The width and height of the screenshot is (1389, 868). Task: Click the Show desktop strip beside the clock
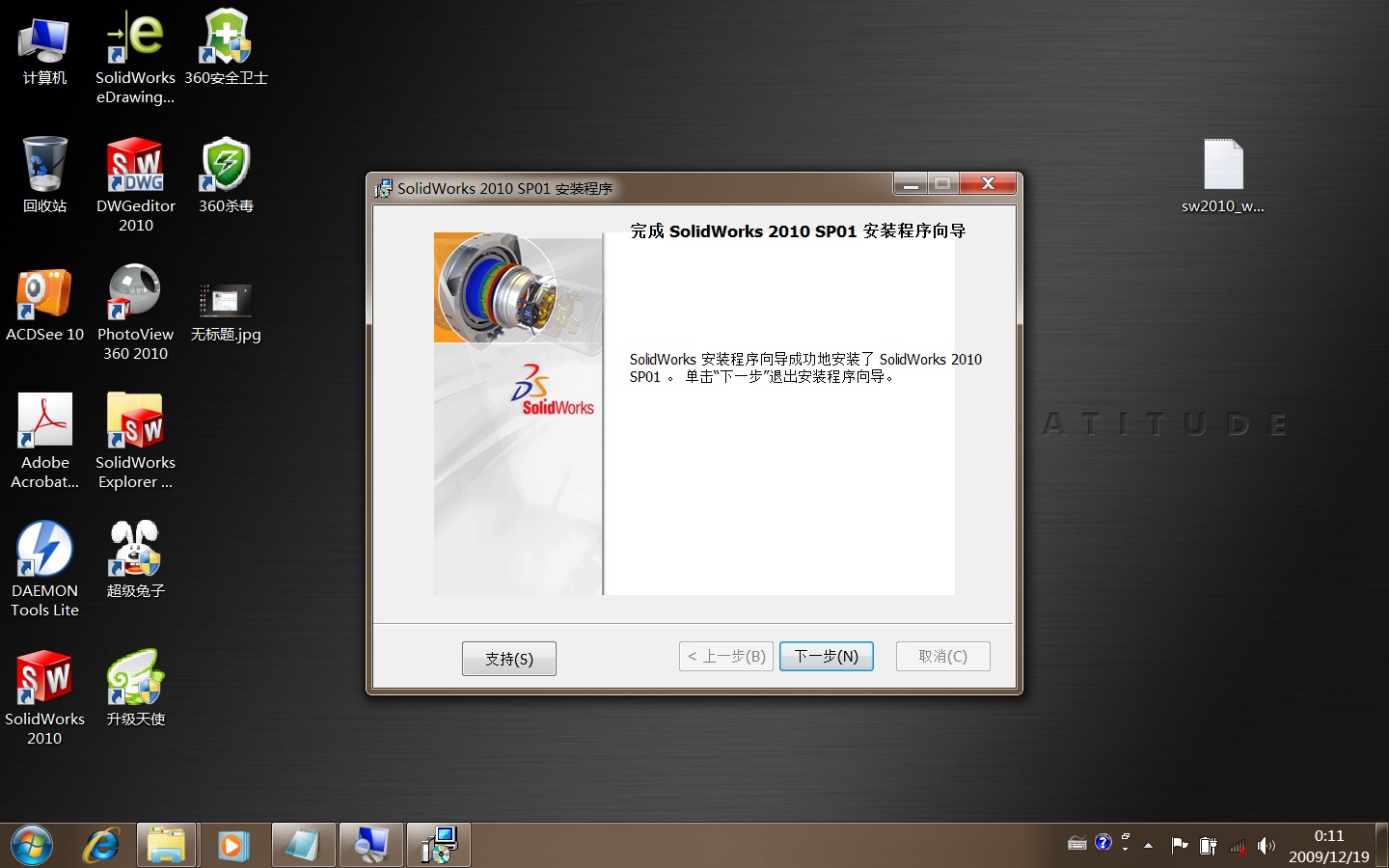(1381, 846)
